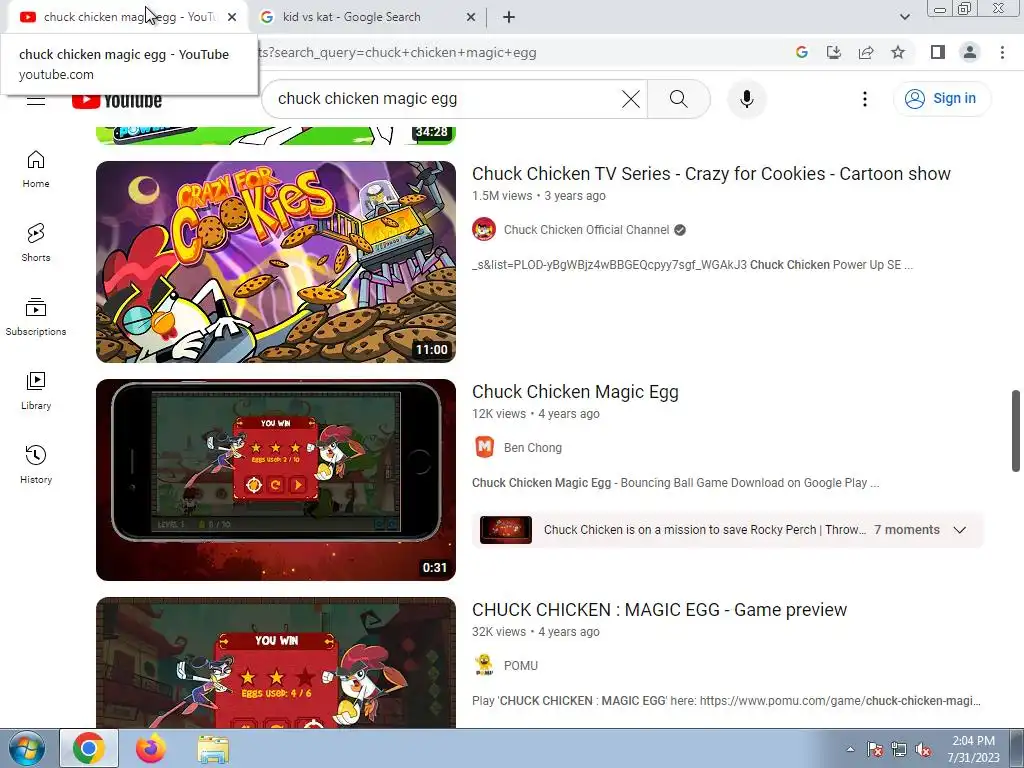Open clock showing 2:04 PM
1024x768 pixels.
click(973, 748)
